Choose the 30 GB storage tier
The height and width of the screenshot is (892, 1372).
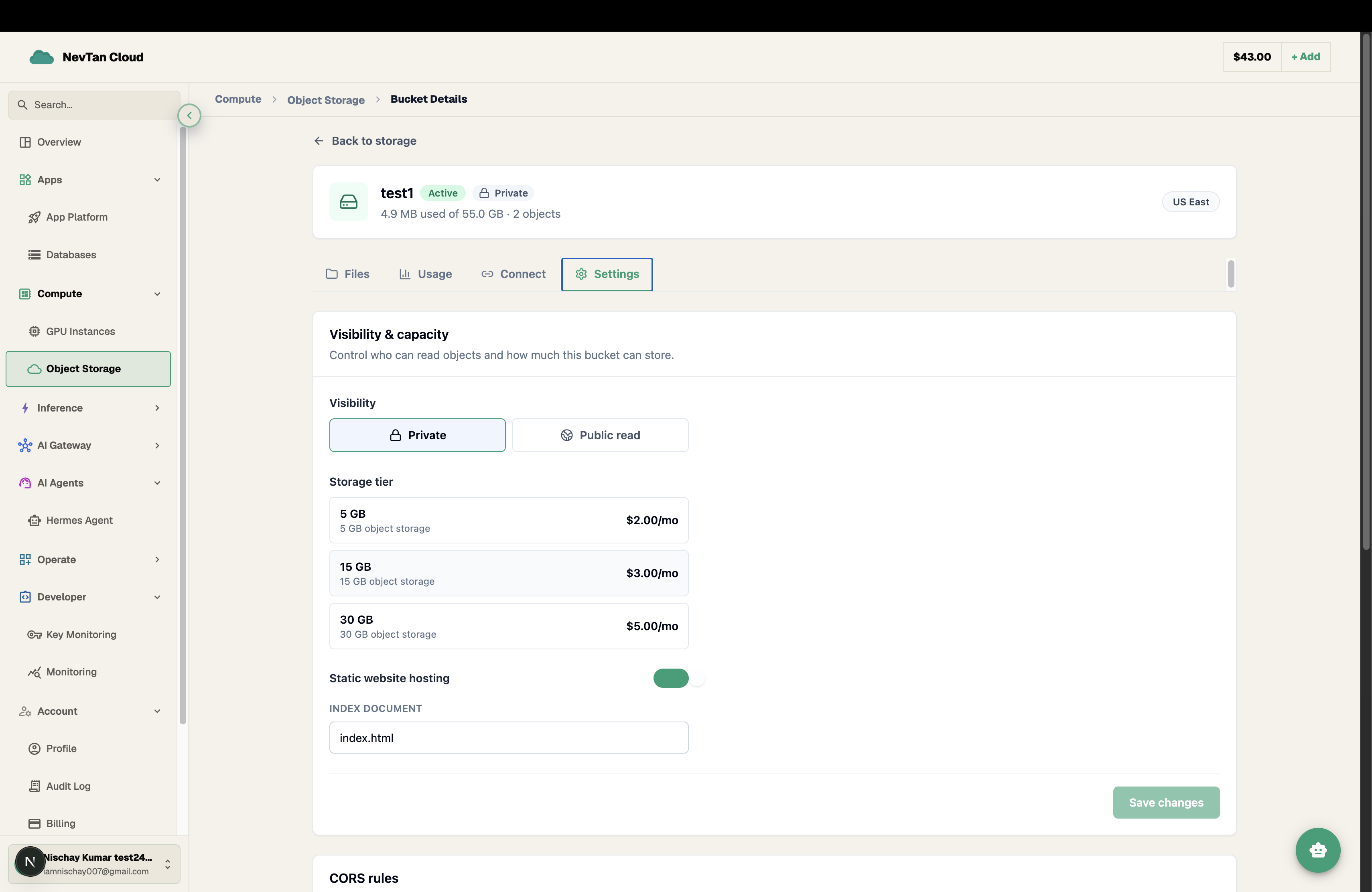[509, 626]
